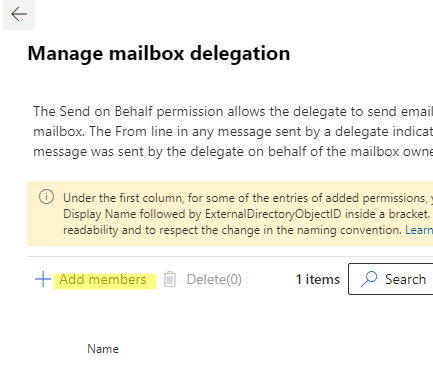Click the trash can icon beside Delete(0)
This screenshot has width=433, height=366.
coord(170,279)
